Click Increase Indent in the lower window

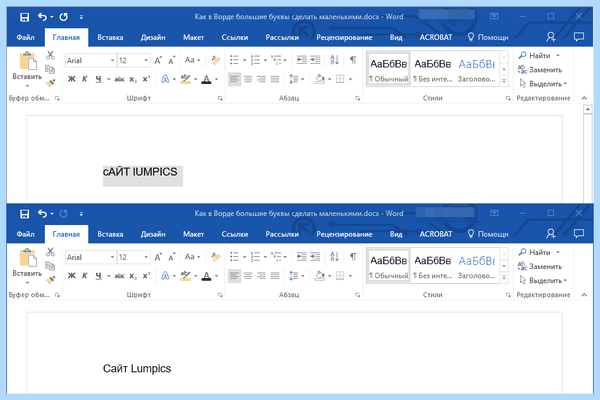pyautogui.click(x=315, y=256)
